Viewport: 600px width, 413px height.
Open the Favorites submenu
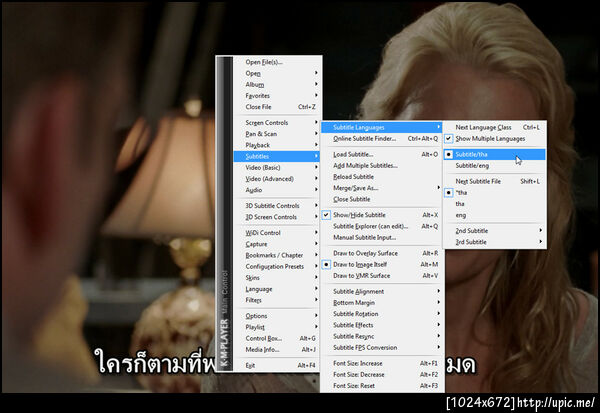click(x=276, y=96)
